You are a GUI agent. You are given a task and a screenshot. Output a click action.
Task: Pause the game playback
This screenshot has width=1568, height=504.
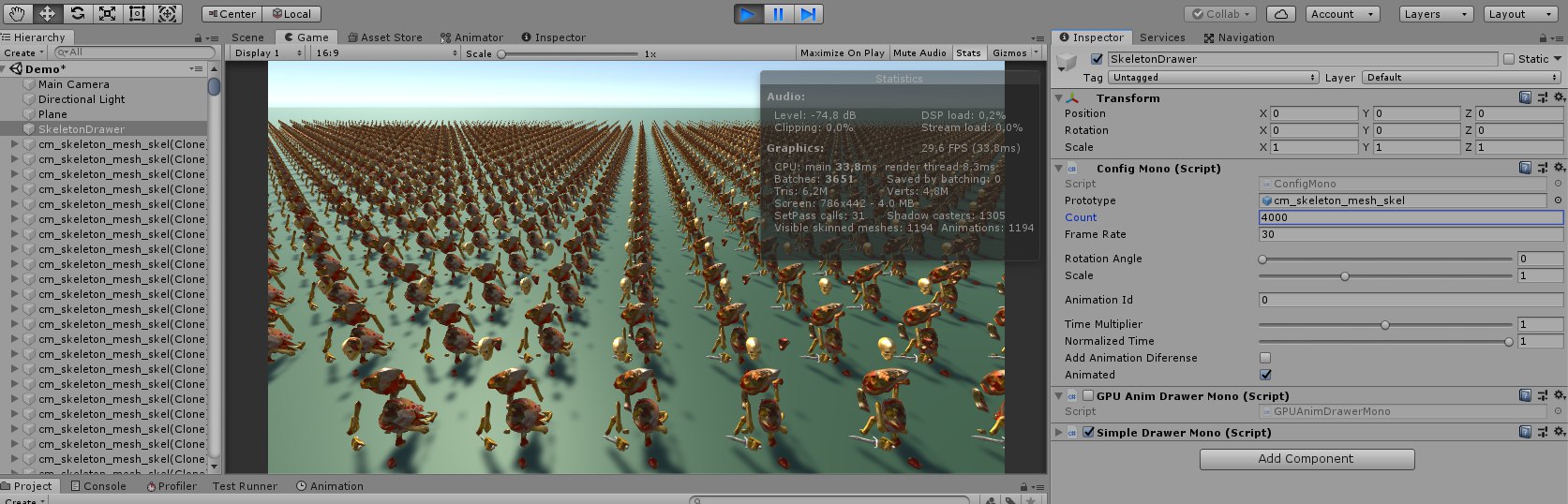778,14
